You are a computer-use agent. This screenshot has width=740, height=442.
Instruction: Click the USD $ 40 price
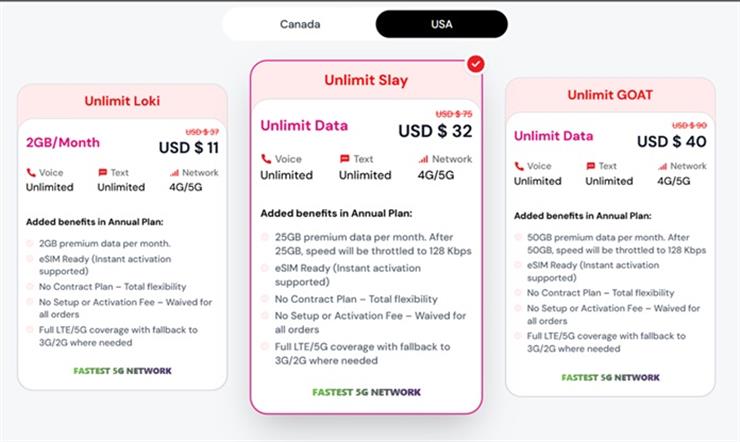(x=671, y=141)
